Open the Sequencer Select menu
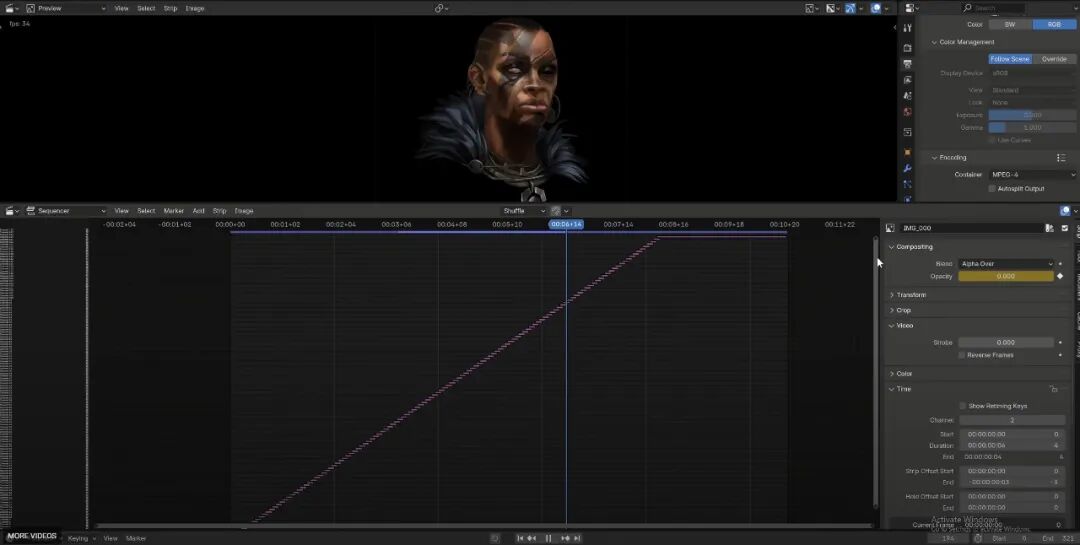This screenshot has height=545, width=1080. point(146,211)
